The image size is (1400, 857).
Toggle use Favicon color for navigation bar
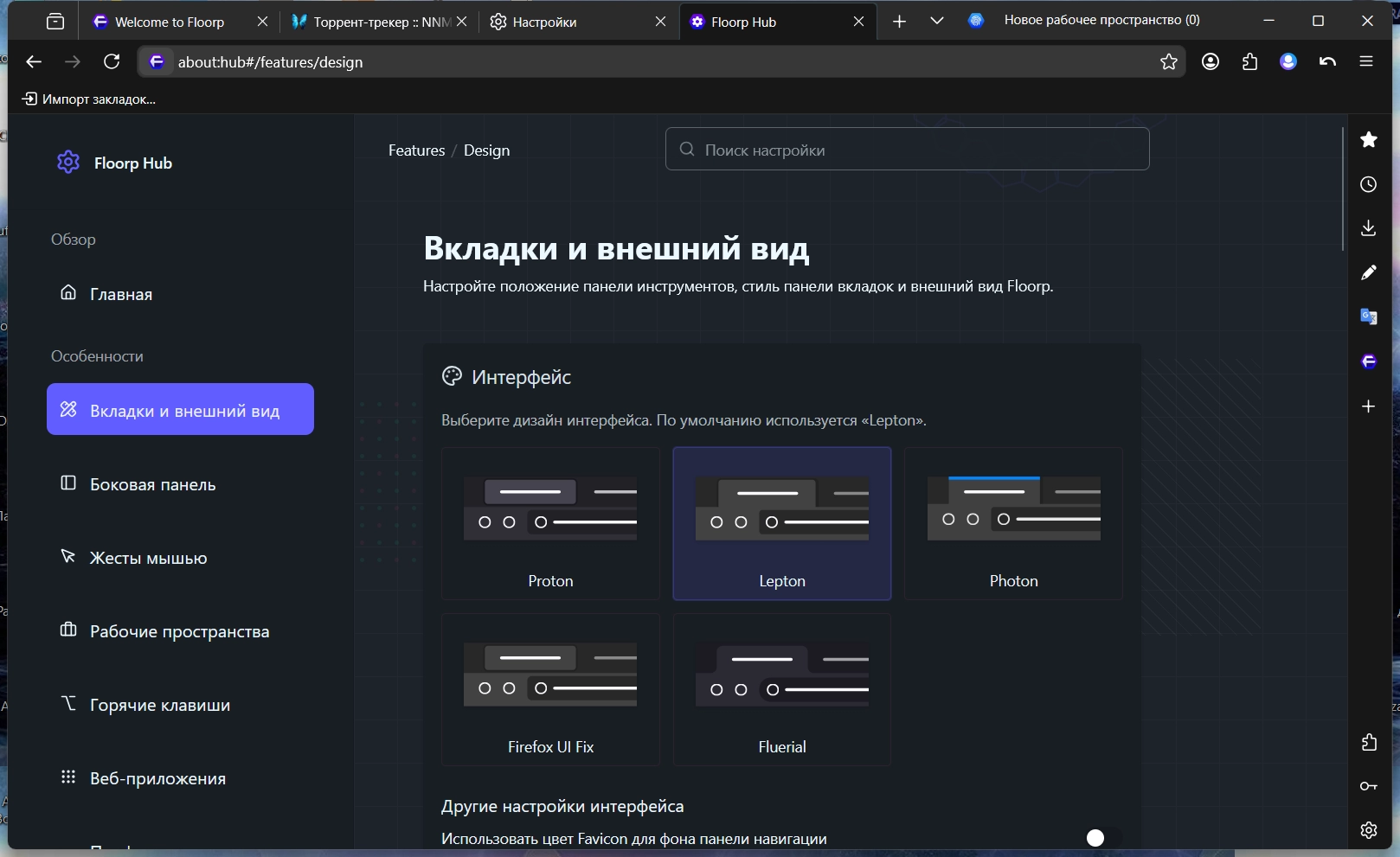click(x=1103, y=838)
